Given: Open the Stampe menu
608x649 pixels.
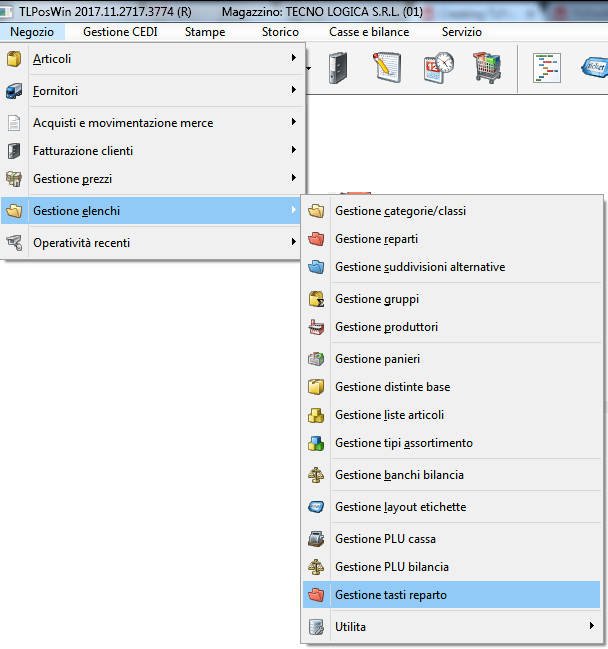Looking at the screenshot, I should pos(205,32).
